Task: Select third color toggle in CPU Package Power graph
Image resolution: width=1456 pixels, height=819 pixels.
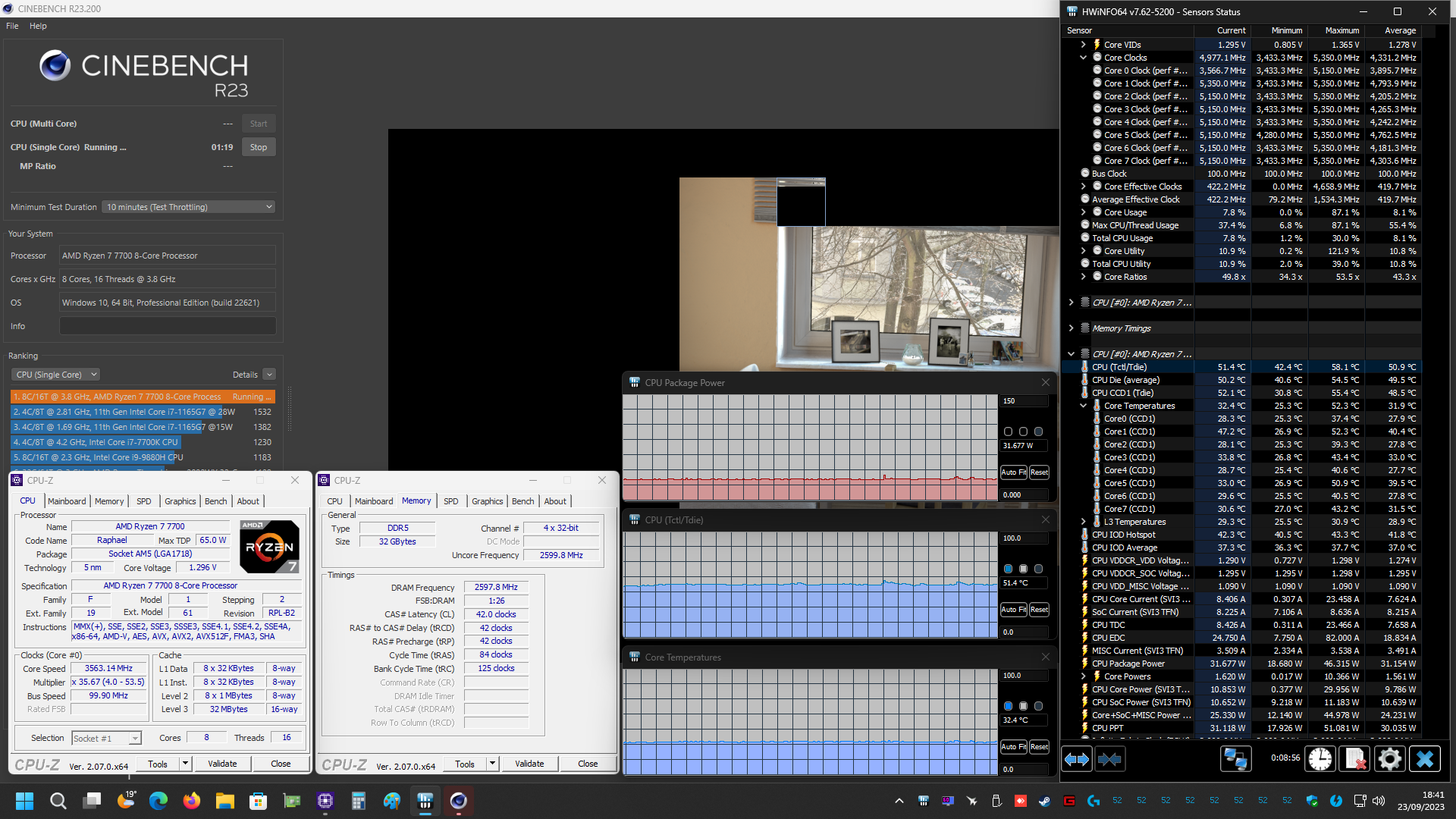Action: 1039,431
